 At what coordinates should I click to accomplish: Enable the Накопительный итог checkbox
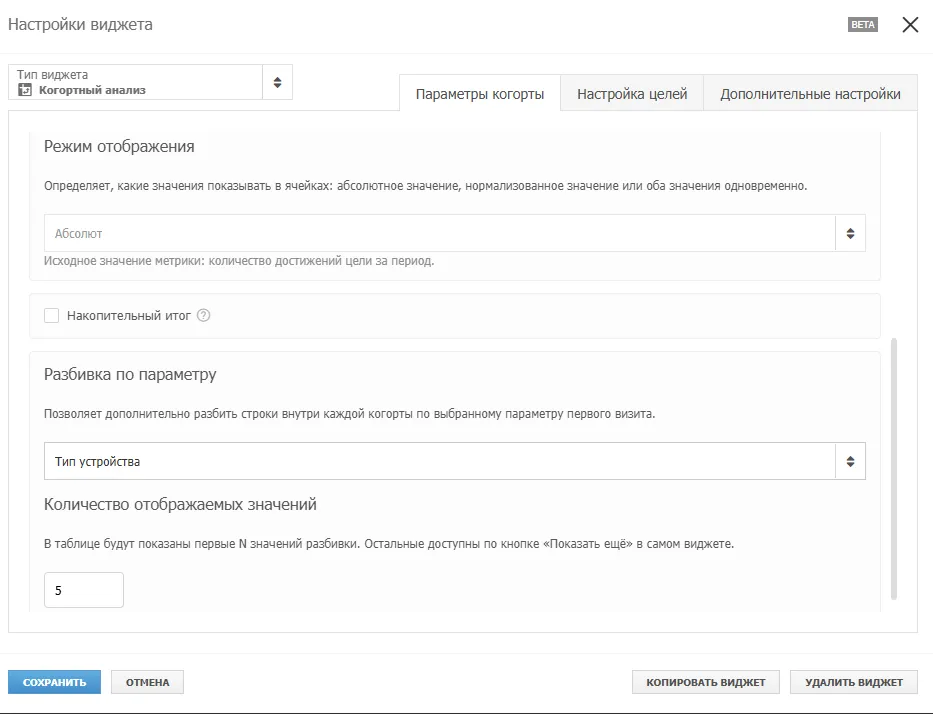coord(52,315)
